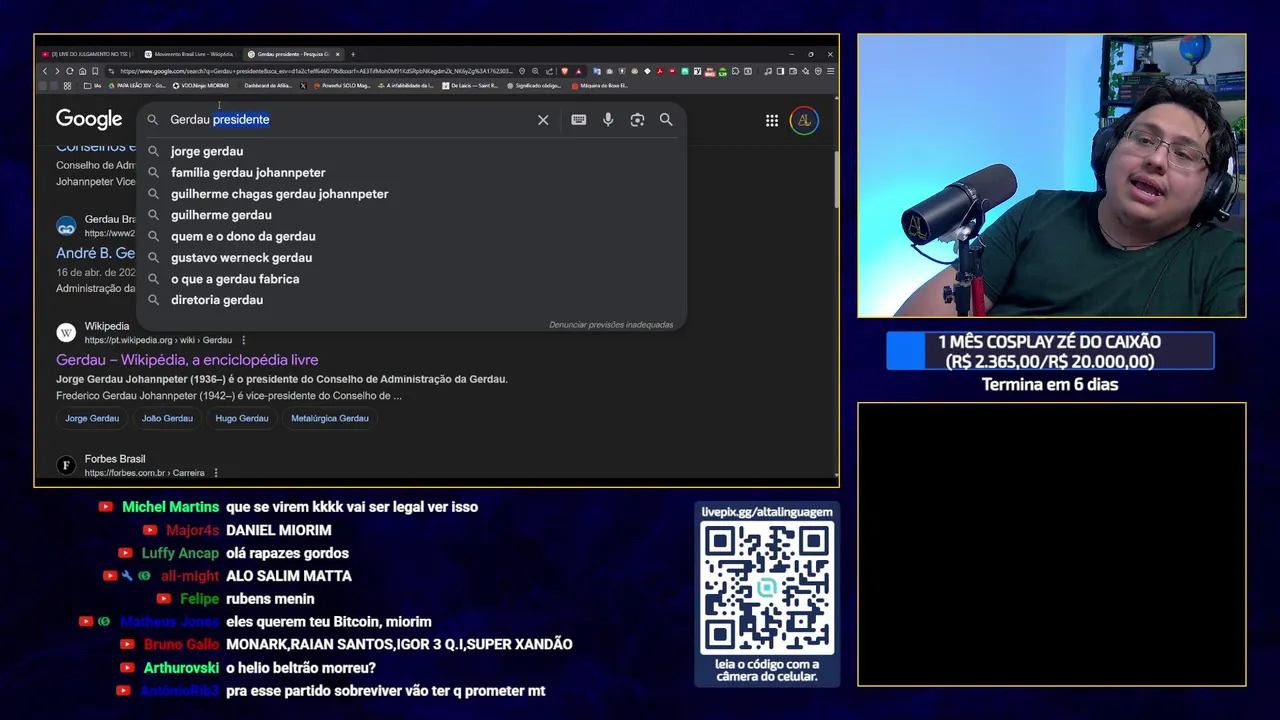This screenshot has width=1280, height=720.
Task: Click the Hugo Gerdau chip
Action: coord(242,418)
